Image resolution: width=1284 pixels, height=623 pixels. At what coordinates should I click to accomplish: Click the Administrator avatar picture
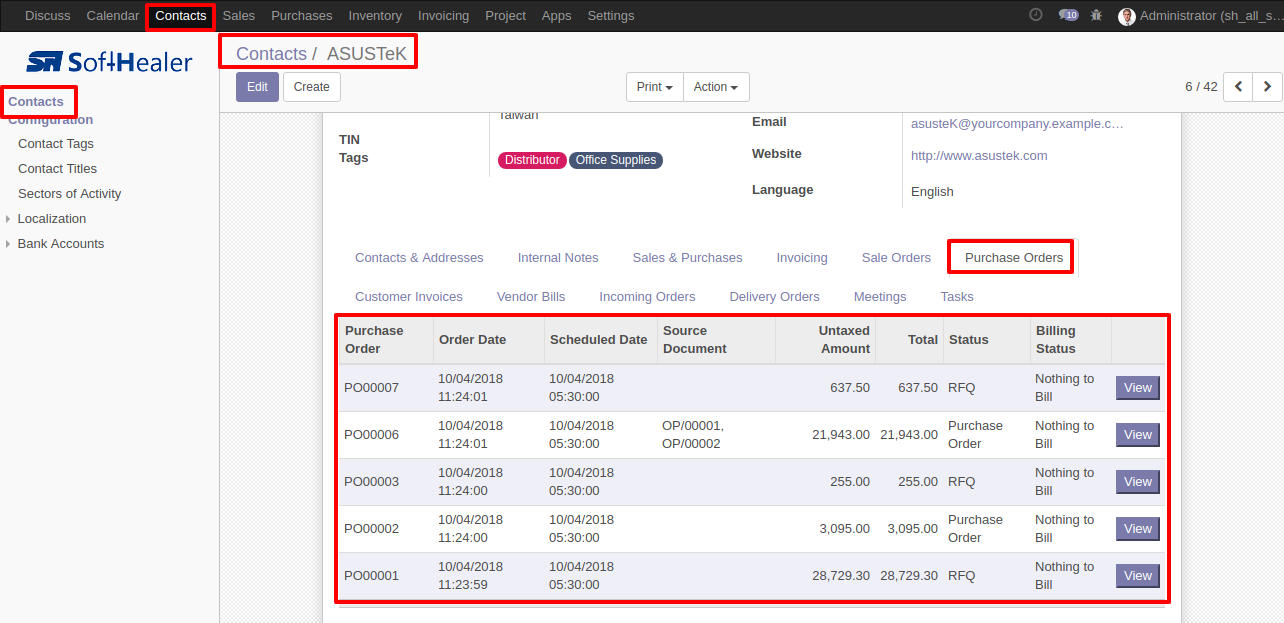(1127, 16)
